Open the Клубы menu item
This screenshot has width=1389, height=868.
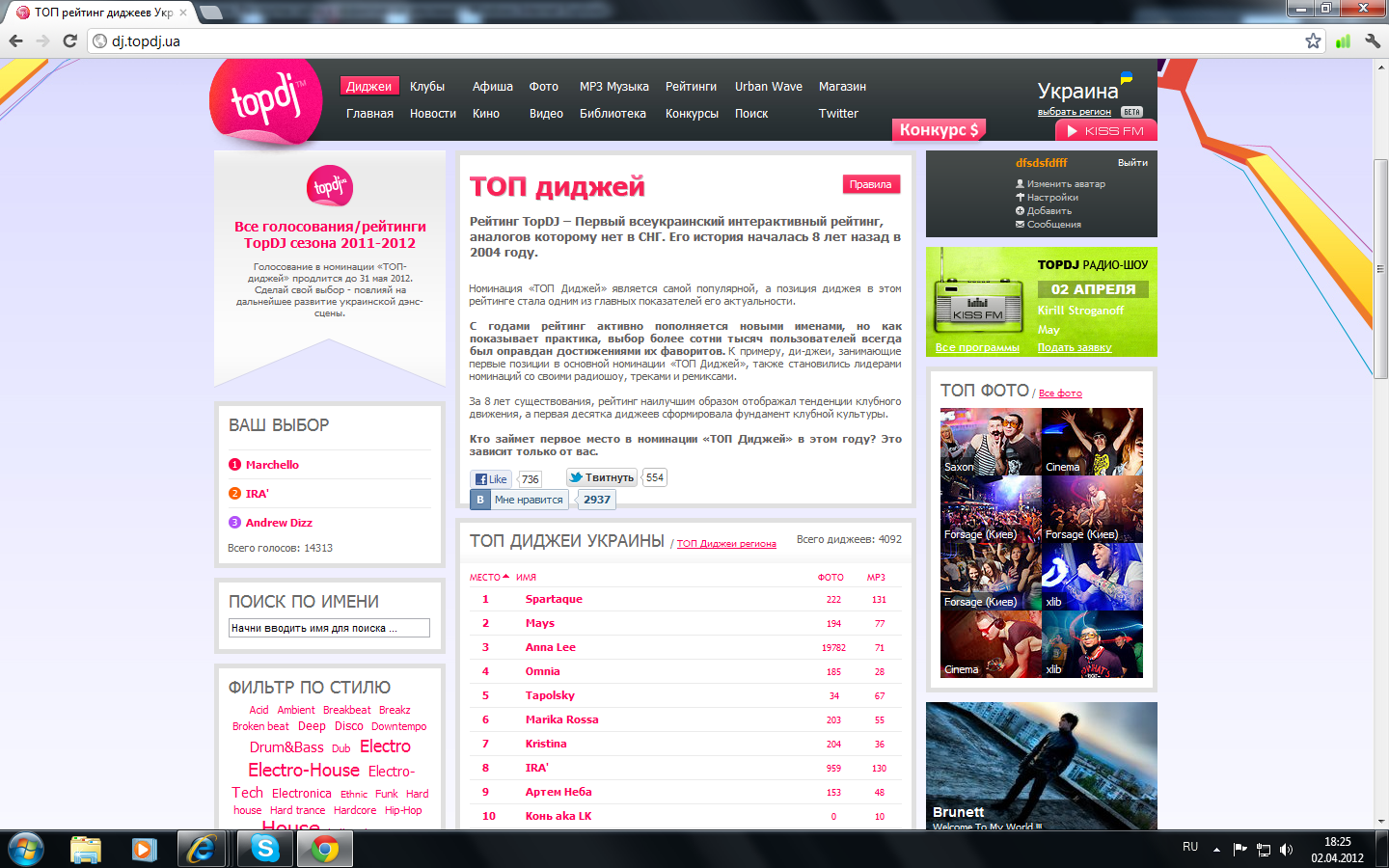click(x=427, y=86)
